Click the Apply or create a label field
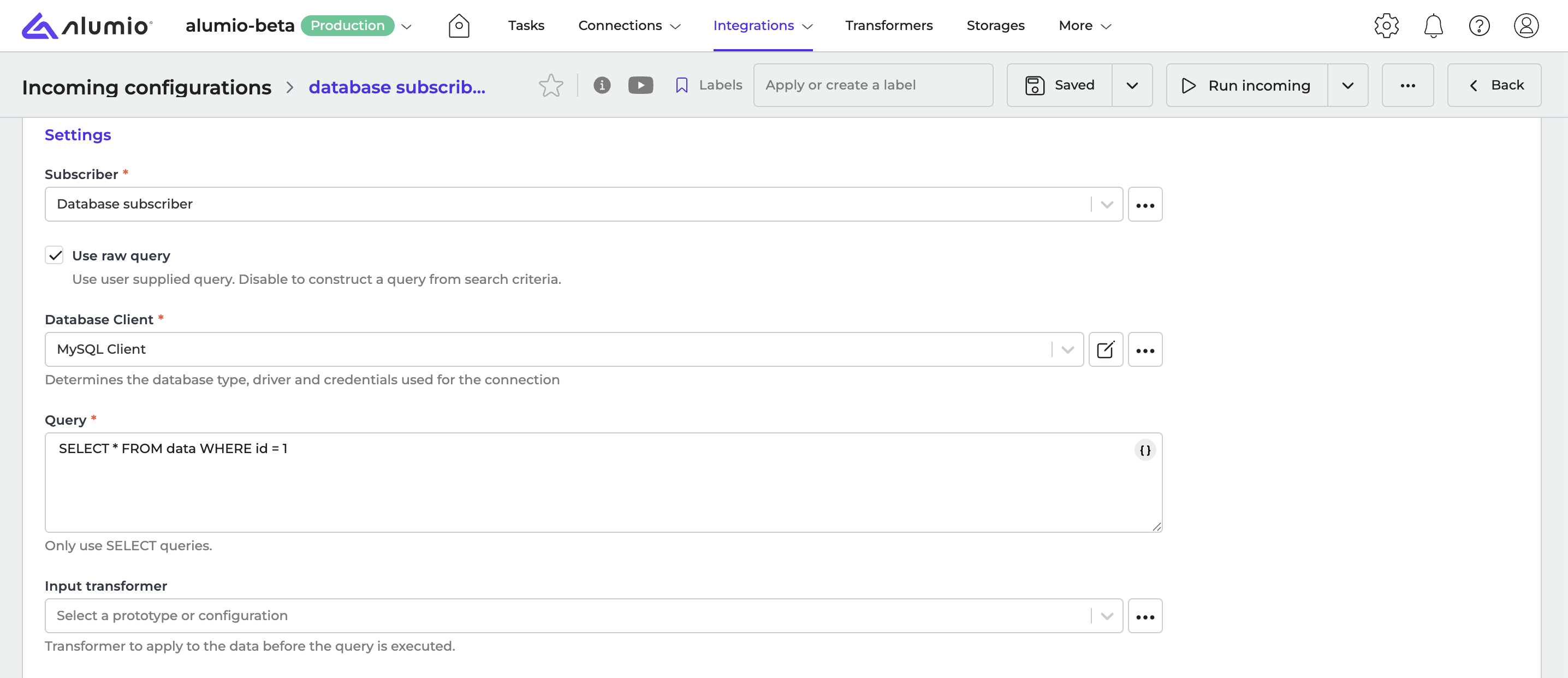Screen dimensions: 1568x678 click(873, 85)
